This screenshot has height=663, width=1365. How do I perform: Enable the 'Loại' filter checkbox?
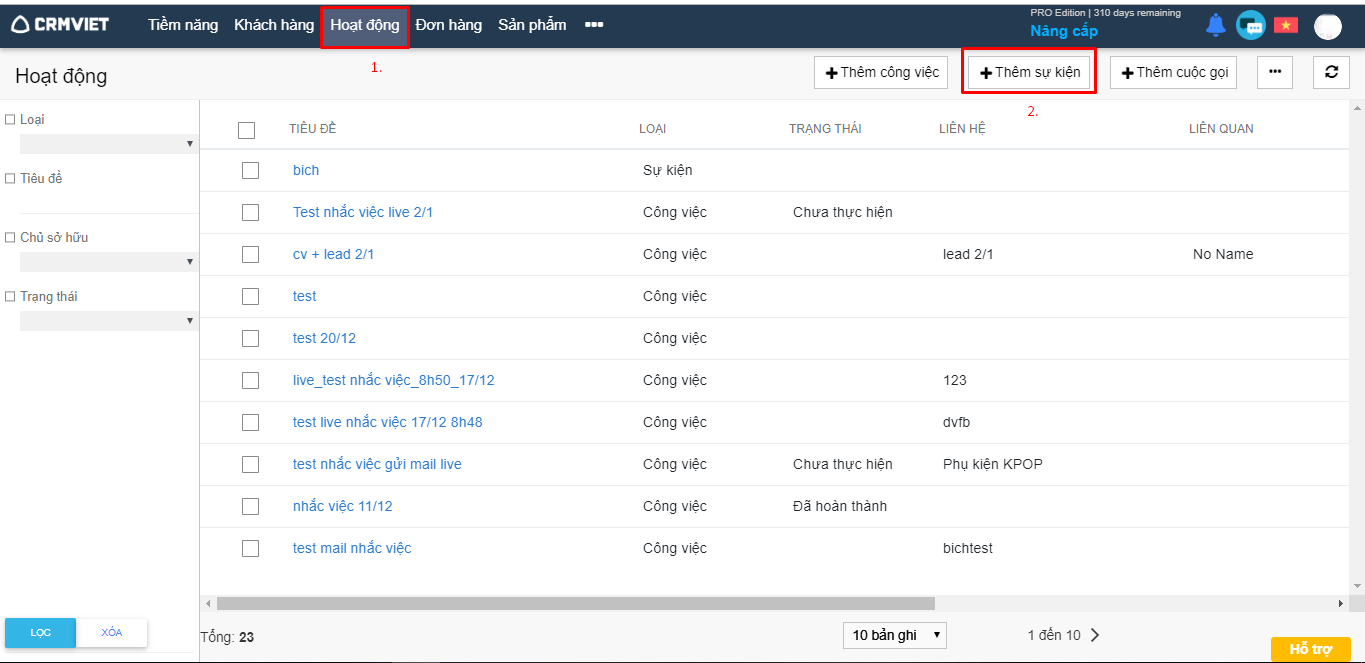click(x=10, y=120)
